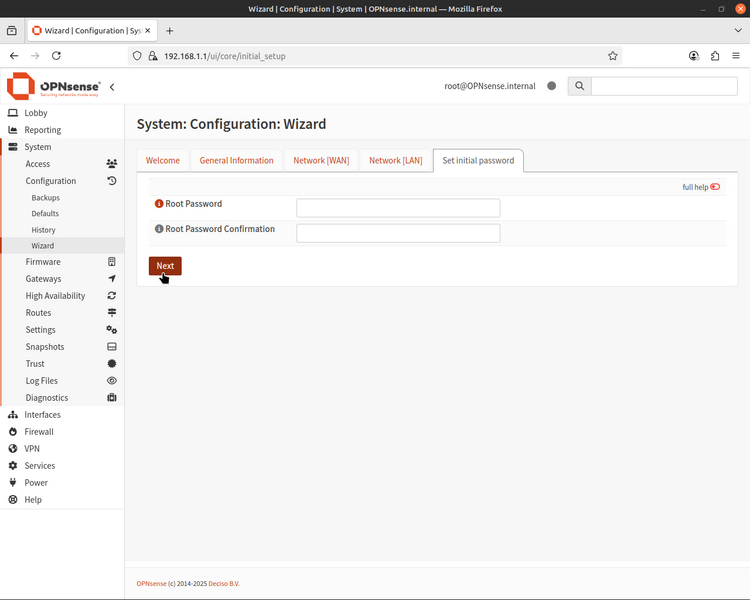Switch to the Welcome tab
Viewport: 750px width, 600px height.
163,160
